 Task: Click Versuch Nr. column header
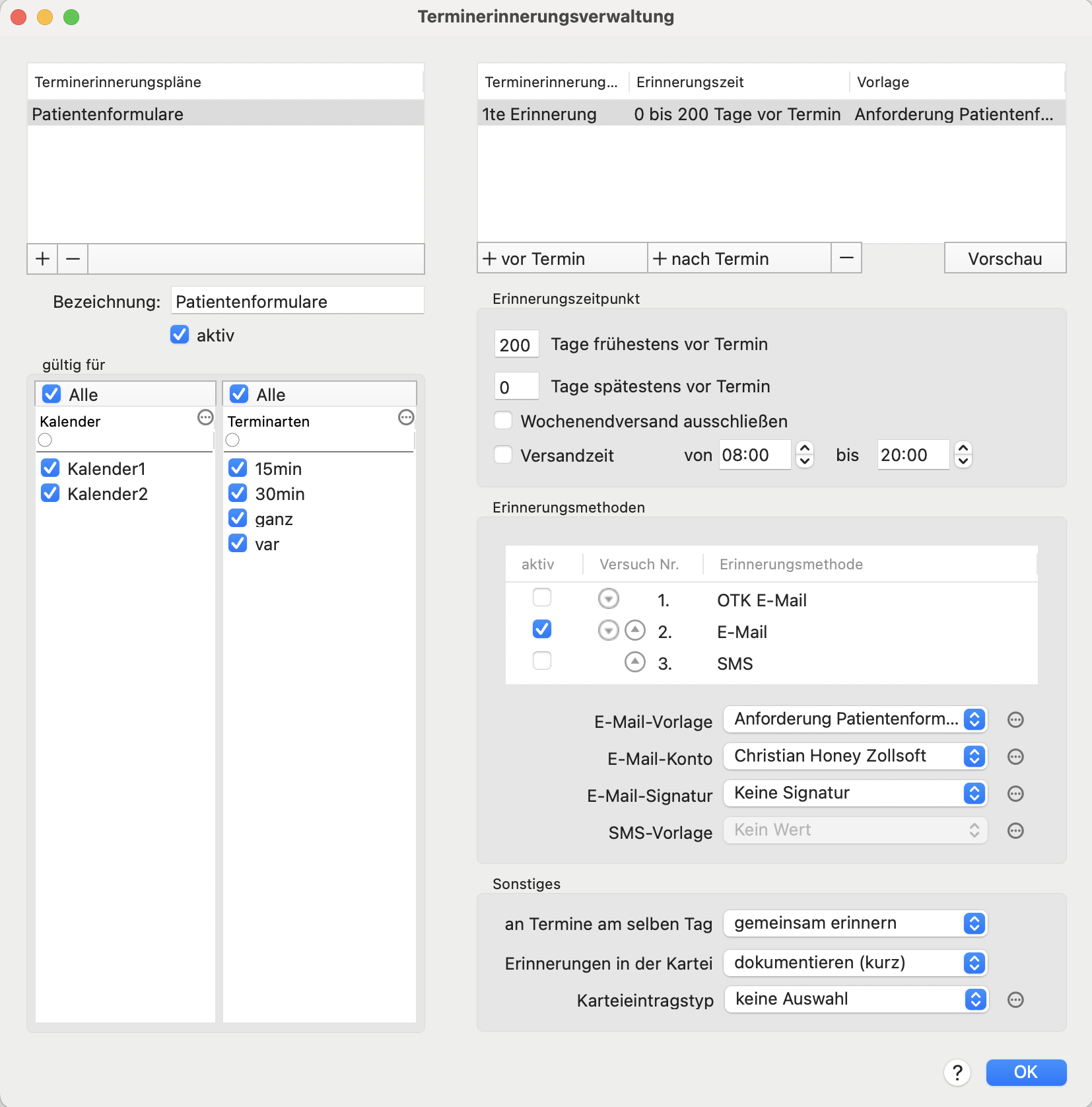point(643,564)
